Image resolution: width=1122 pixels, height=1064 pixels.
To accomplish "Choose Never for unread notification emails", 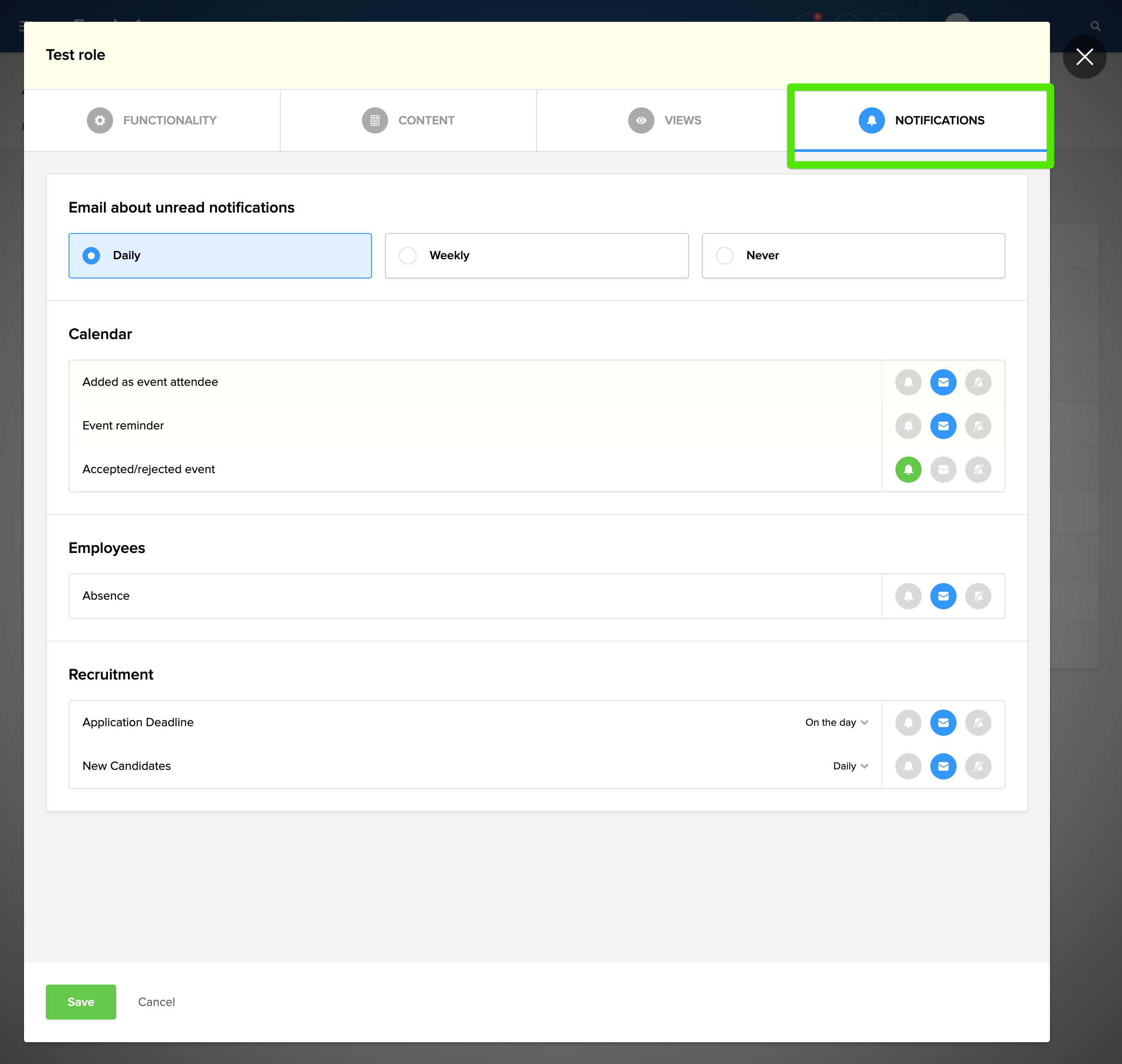I will pos(724,256).
